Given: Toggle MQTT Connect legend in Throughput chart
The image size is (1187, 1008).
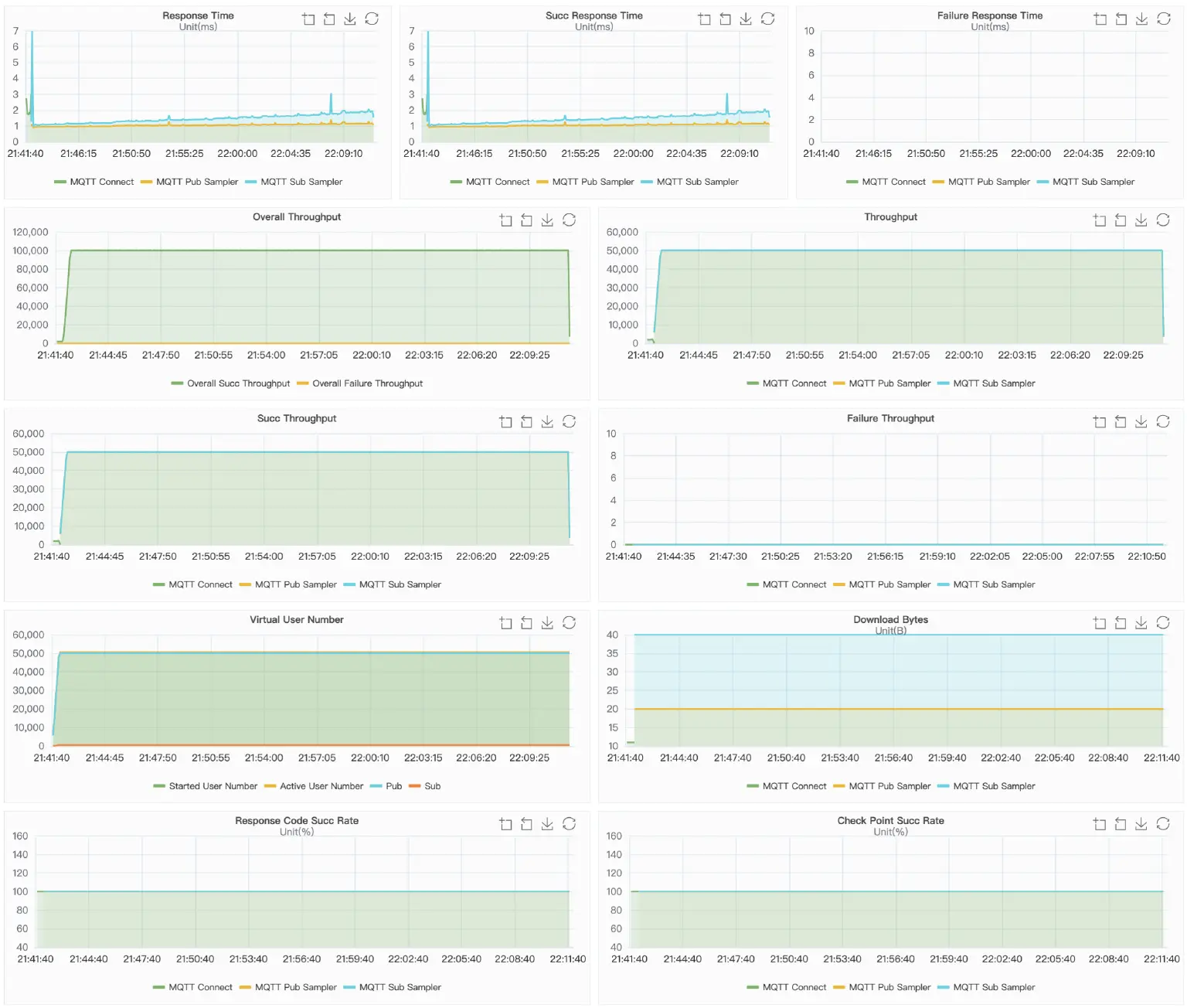Looking at the screenshot, I should coord(794,383).
